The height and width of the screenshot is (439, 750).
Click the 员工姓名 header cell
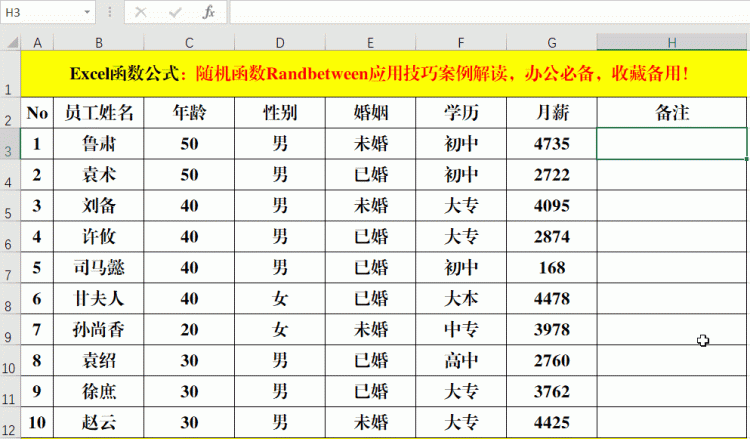(x=99, y=112)
